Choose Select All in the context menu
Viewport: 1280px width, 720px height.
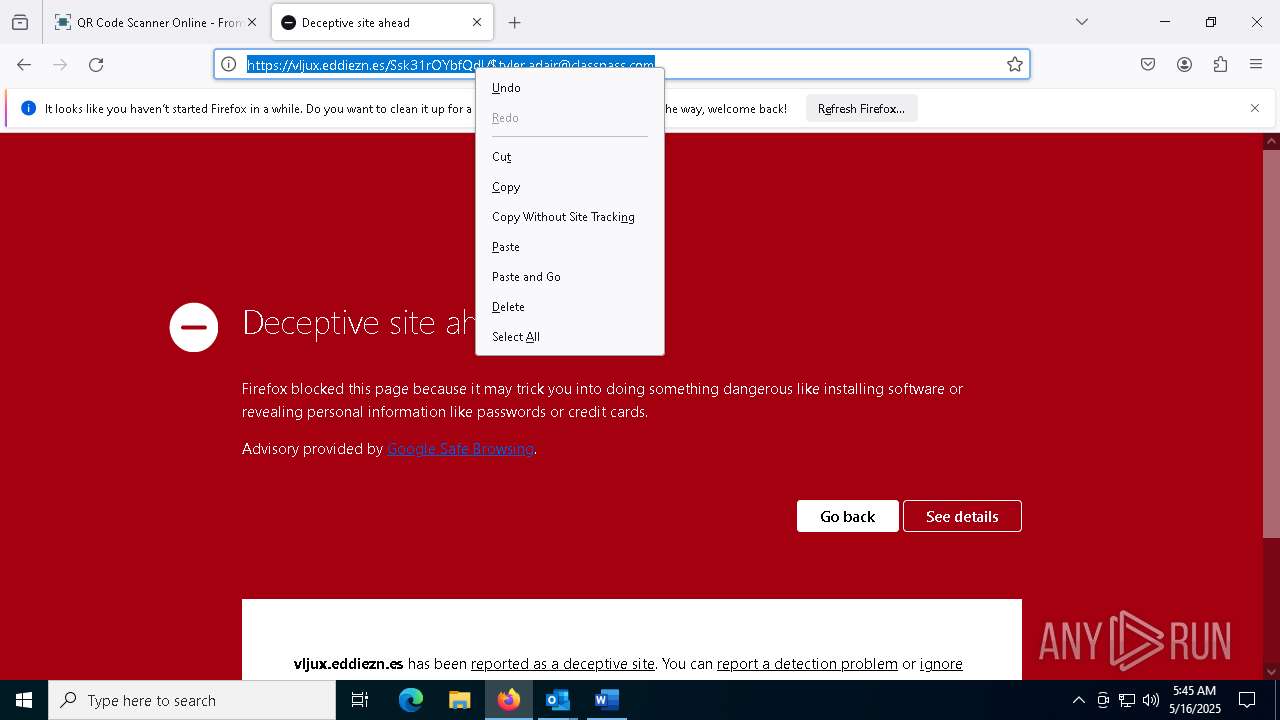coord(570,337)
